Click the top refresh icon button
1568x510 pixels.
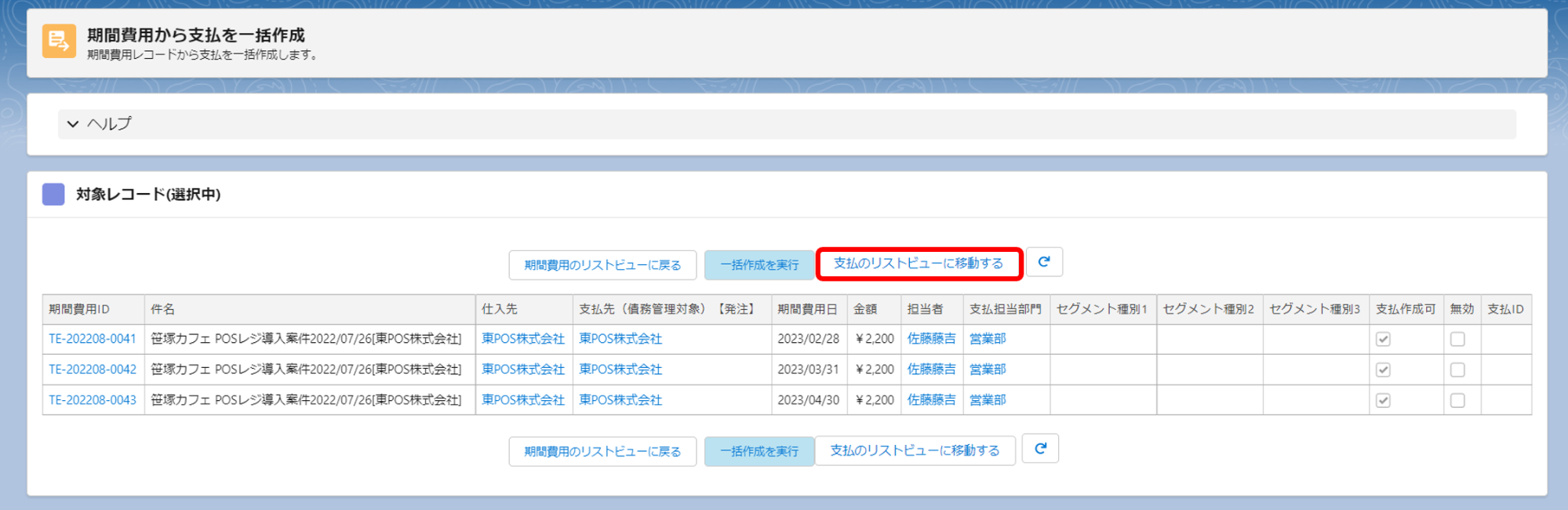pyautogui.click(x=1044, y=262)
